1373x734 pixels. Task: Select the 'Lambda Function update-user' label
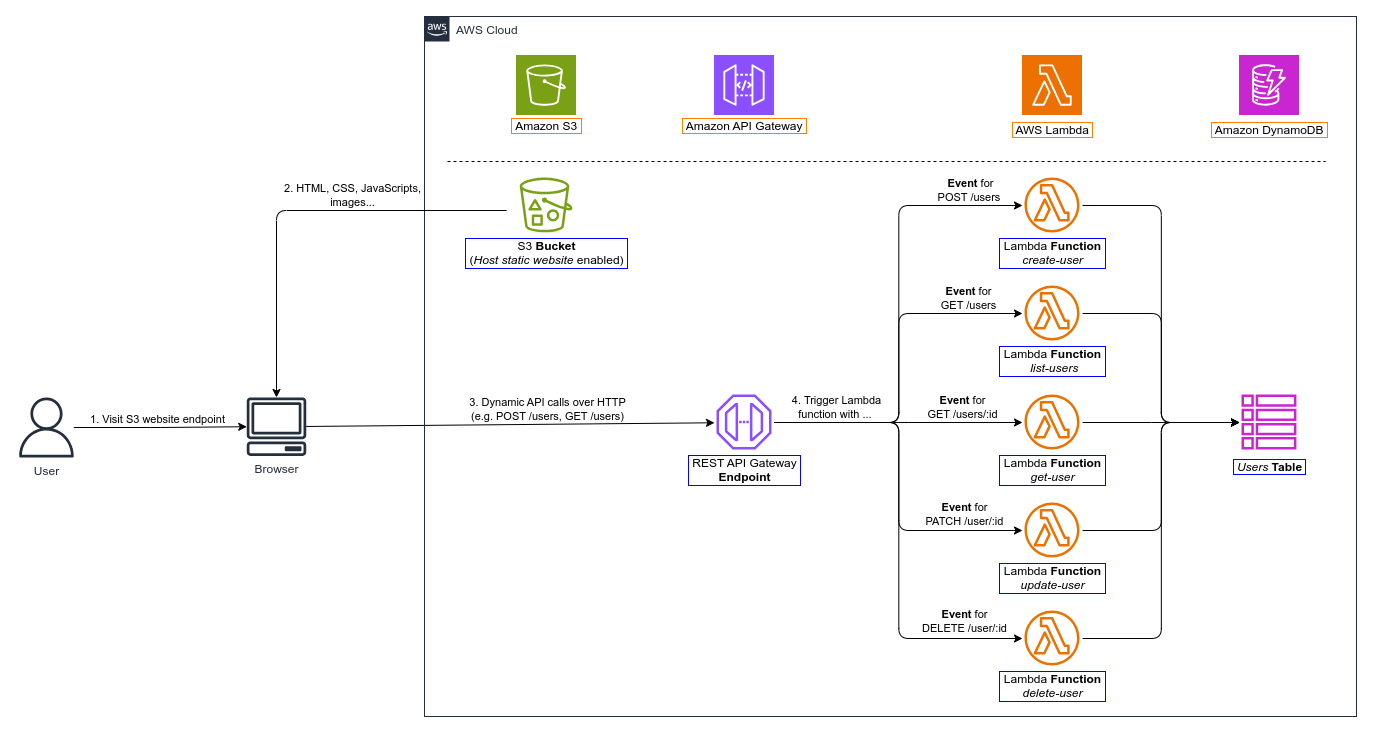pos(1052,578)
